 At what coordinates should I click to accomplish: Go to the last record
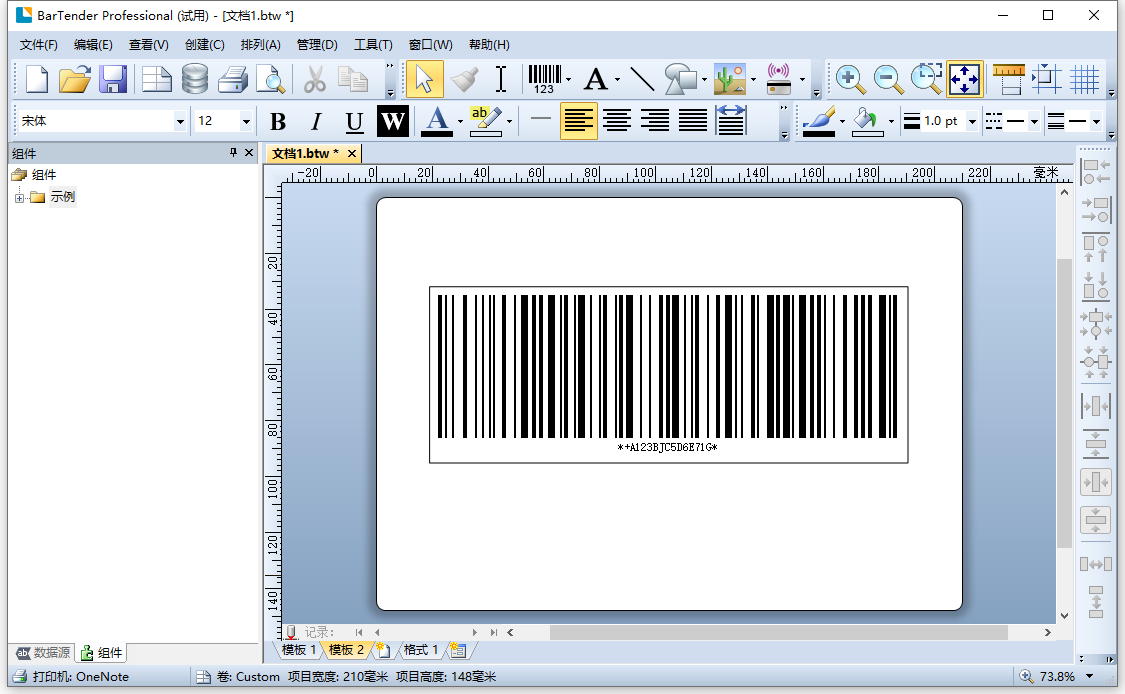click(494, 632)
